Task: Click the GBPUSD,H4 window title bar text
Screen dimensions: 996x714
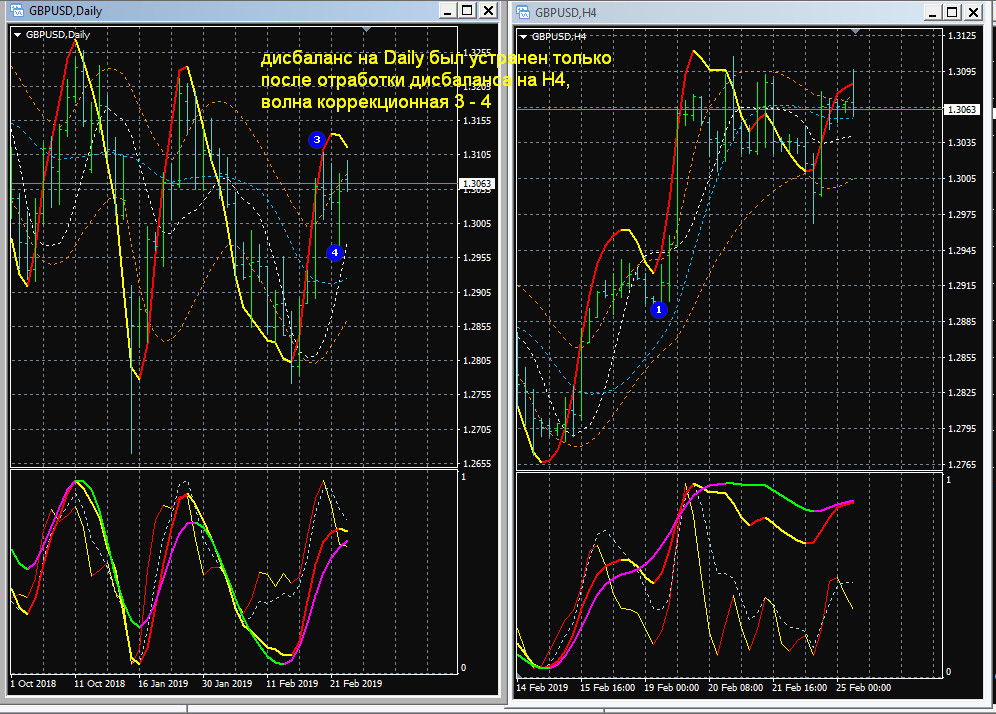Action: tap(565, 13)
